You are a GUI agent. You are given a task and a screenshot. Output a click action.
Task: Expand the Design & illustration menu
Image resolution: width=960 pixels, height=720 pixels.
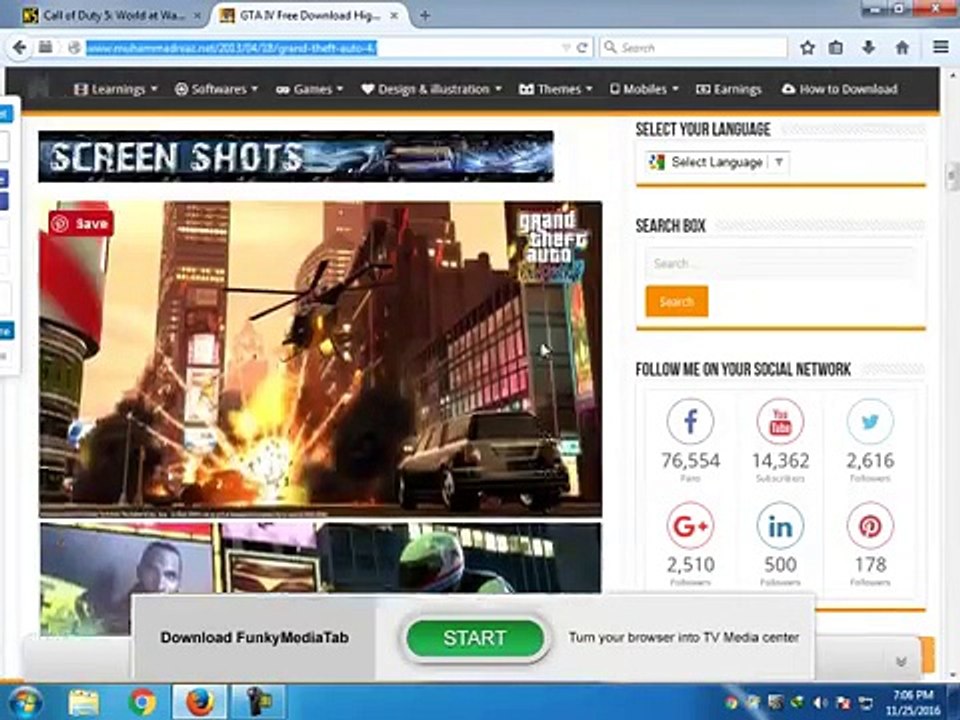pyautogui.click(x=432, y=89)
